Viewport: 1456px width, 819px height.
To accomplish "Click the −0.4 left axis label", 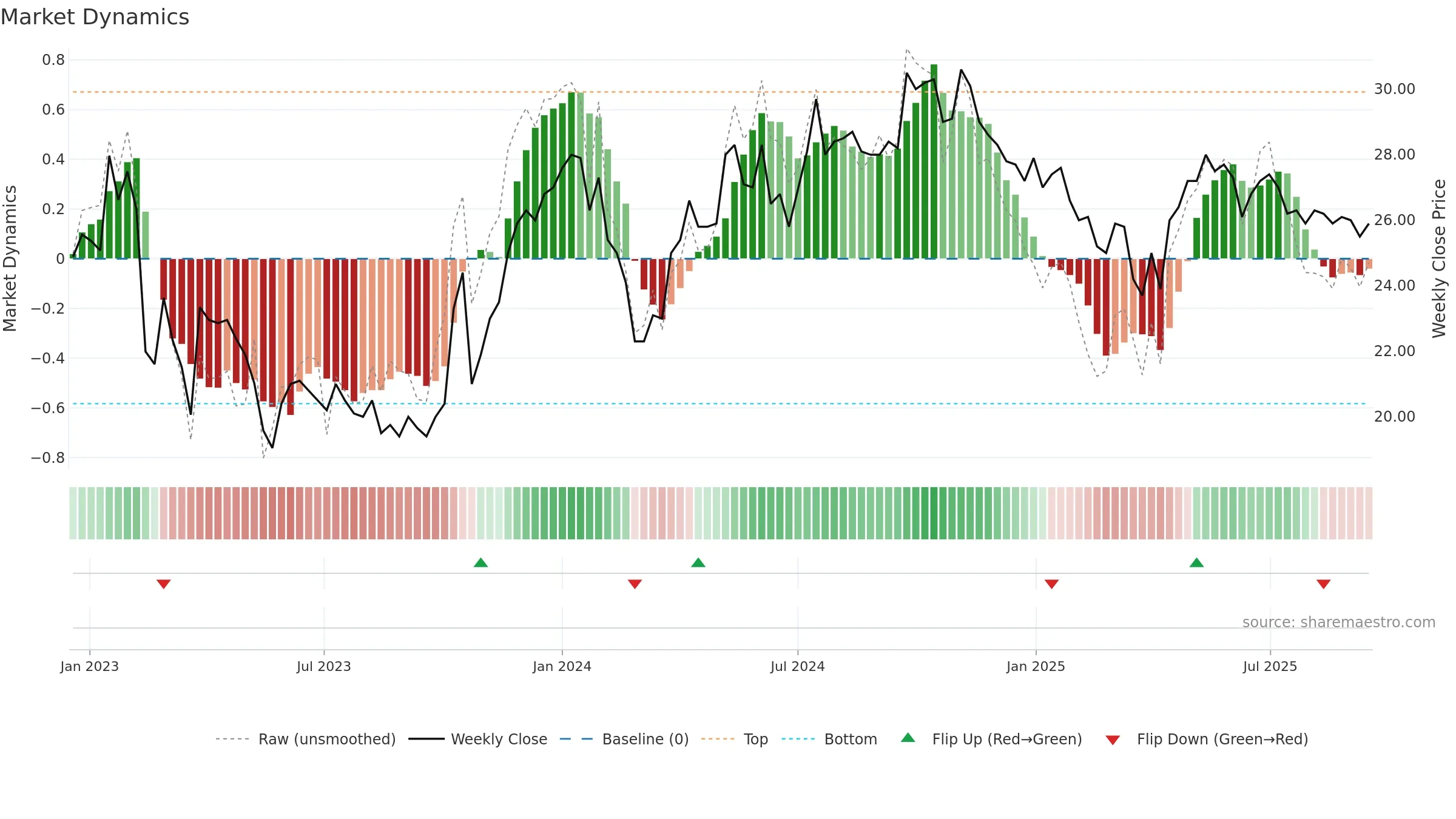I will coord(48,359).
